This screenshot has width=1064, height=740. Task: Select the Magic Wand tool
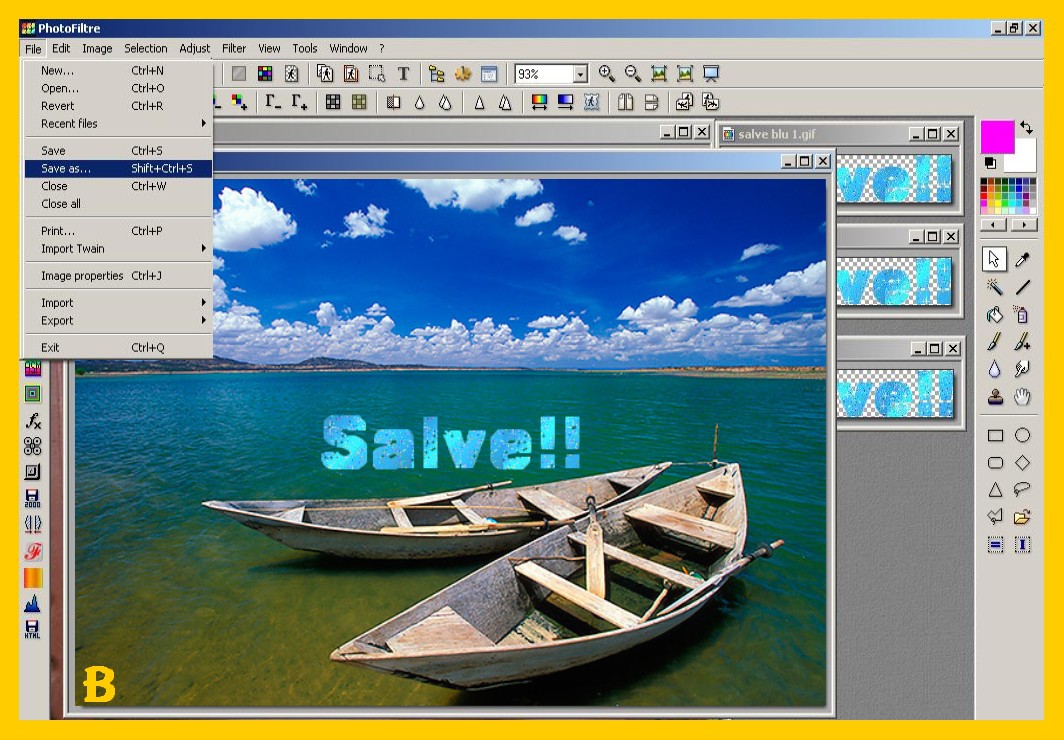point(994,288)
